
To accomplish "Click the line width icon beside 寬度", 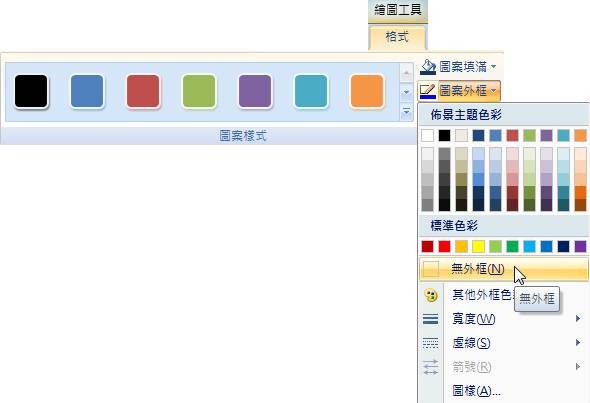I will [430, 319].
